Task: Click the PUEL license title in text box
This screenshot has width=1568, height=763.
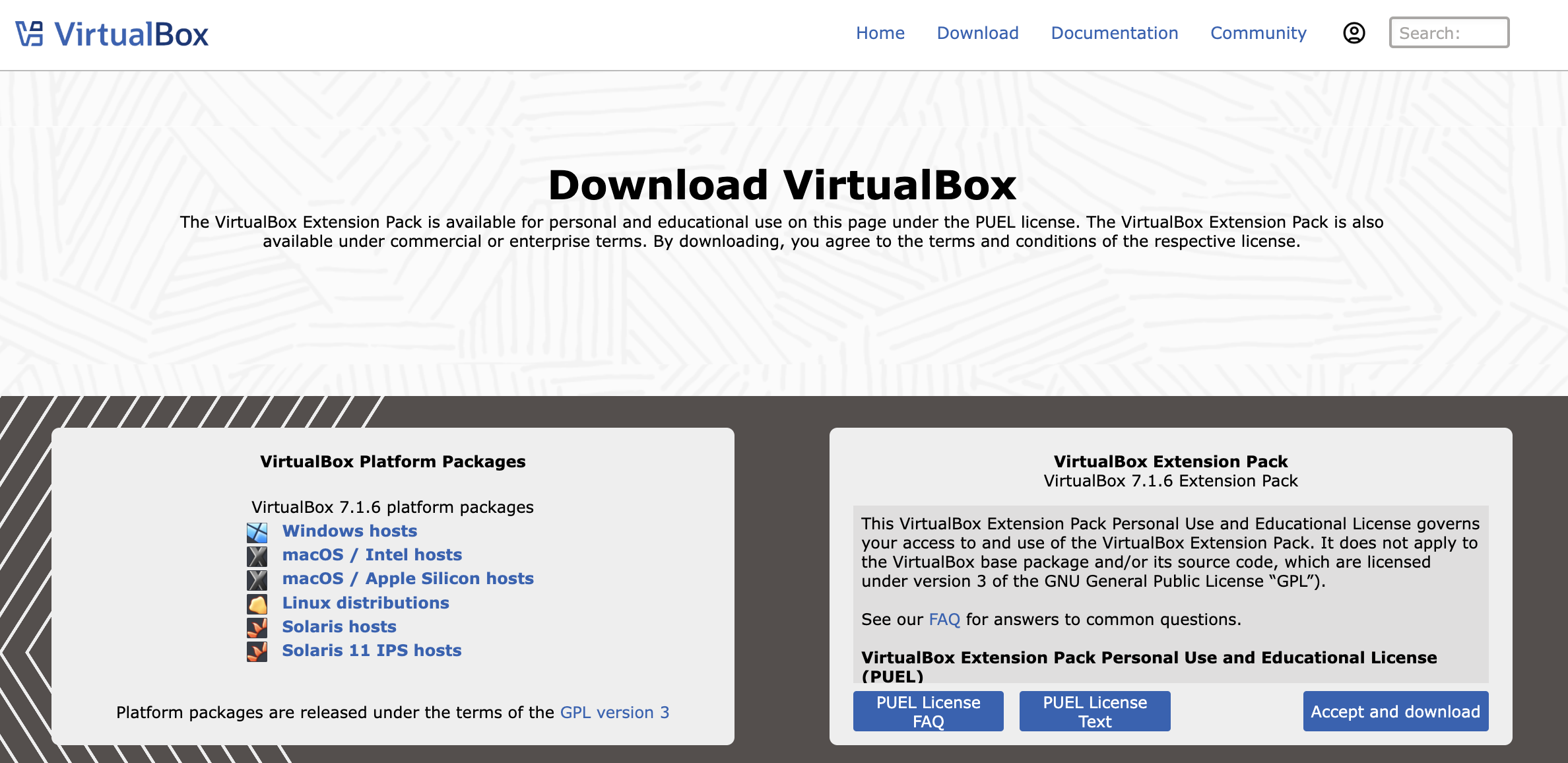Action: pyautogui.click(x=1149, y=666)
